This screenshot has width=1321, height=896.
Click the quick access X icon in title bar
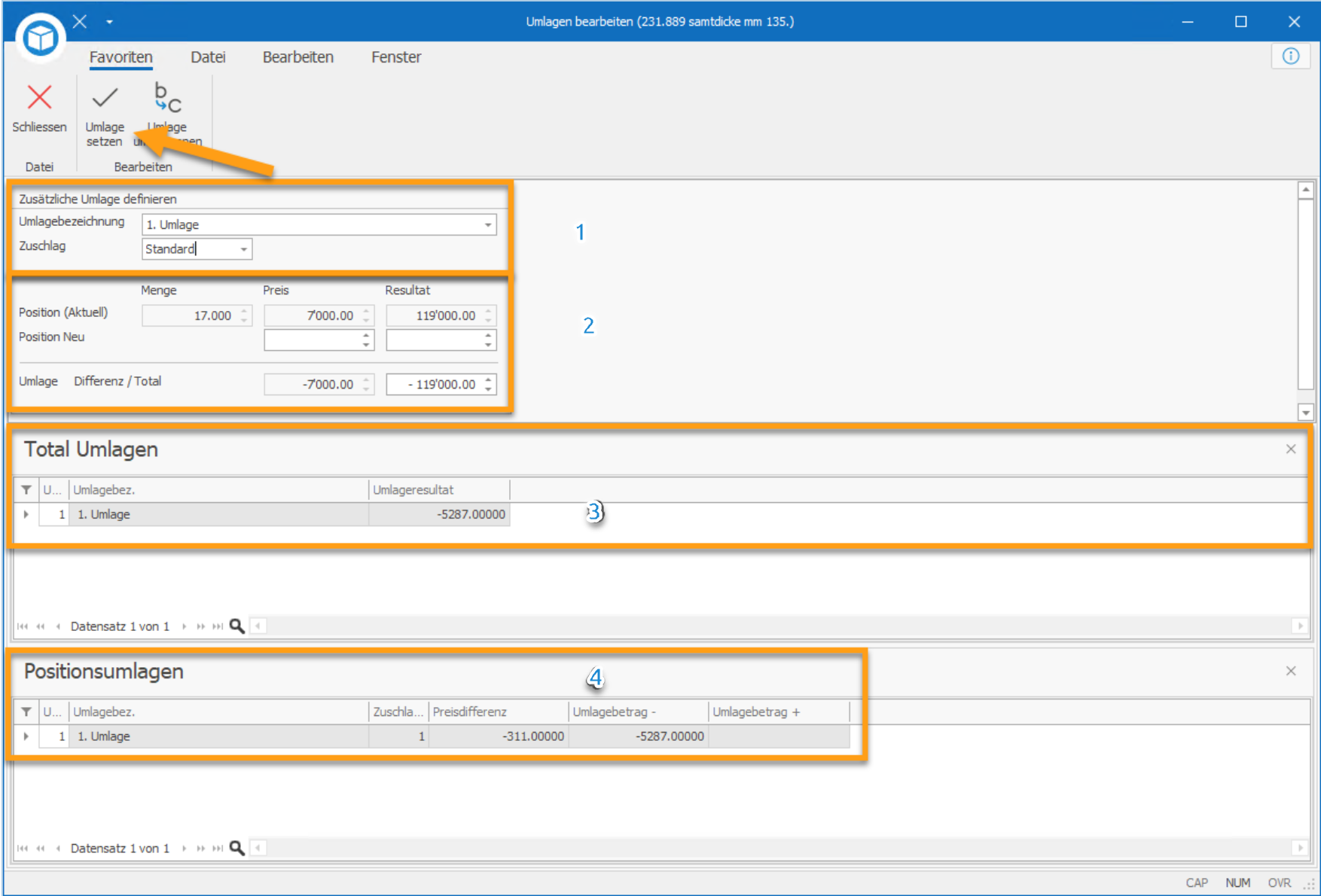coord(80,21)
